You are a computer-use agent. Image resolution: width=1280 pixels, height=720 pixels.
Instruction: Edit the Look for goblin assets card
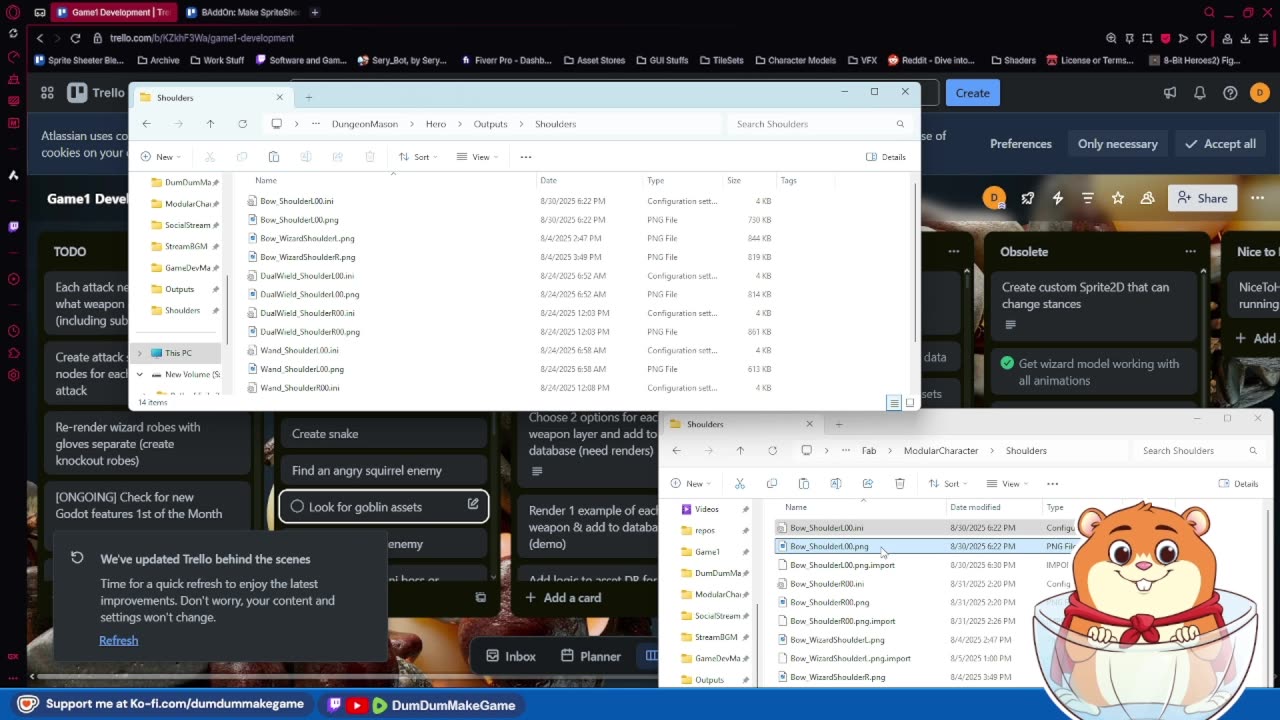pos(473,505)
